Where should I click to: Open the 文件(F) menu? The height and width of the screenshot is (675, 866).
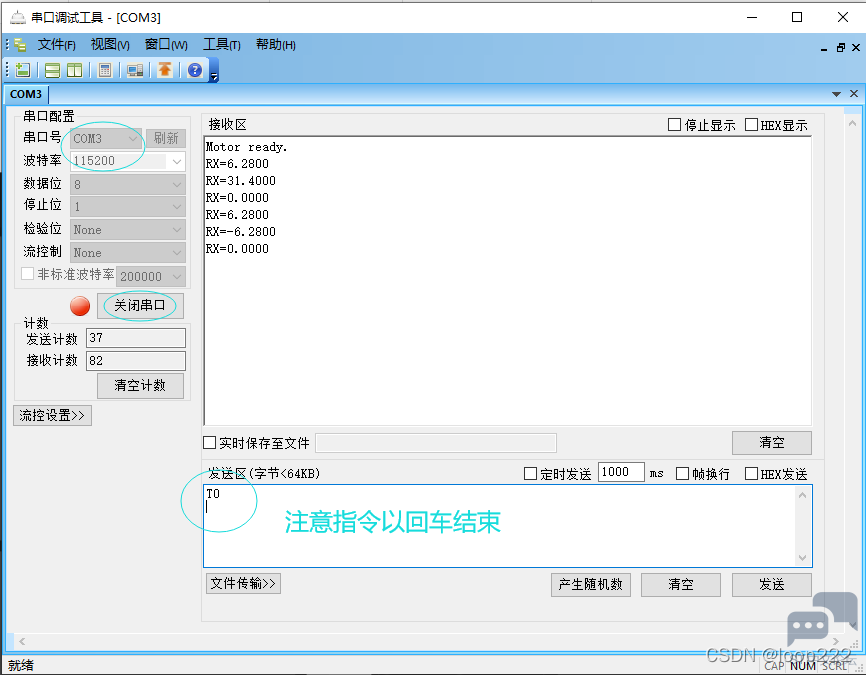(x=56, y=45)
